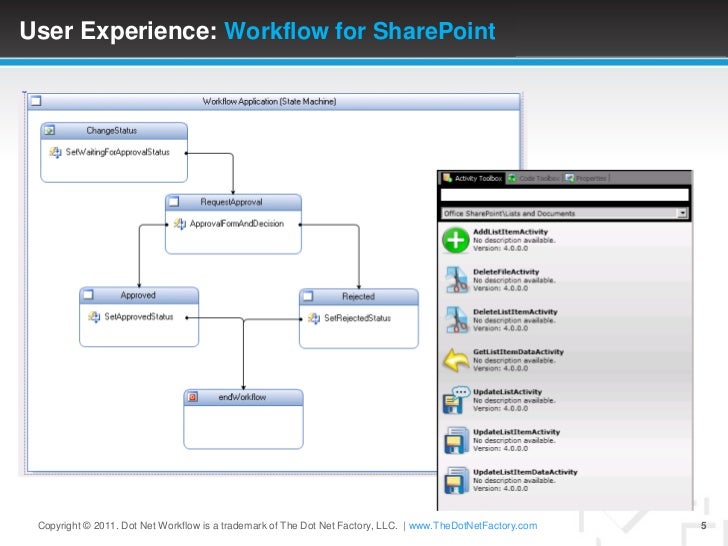The height and width of the screenshot is (546, 728).
Task: Click the UpdateListActivity floppy with speech bubble icon
Action: point(456,400)
